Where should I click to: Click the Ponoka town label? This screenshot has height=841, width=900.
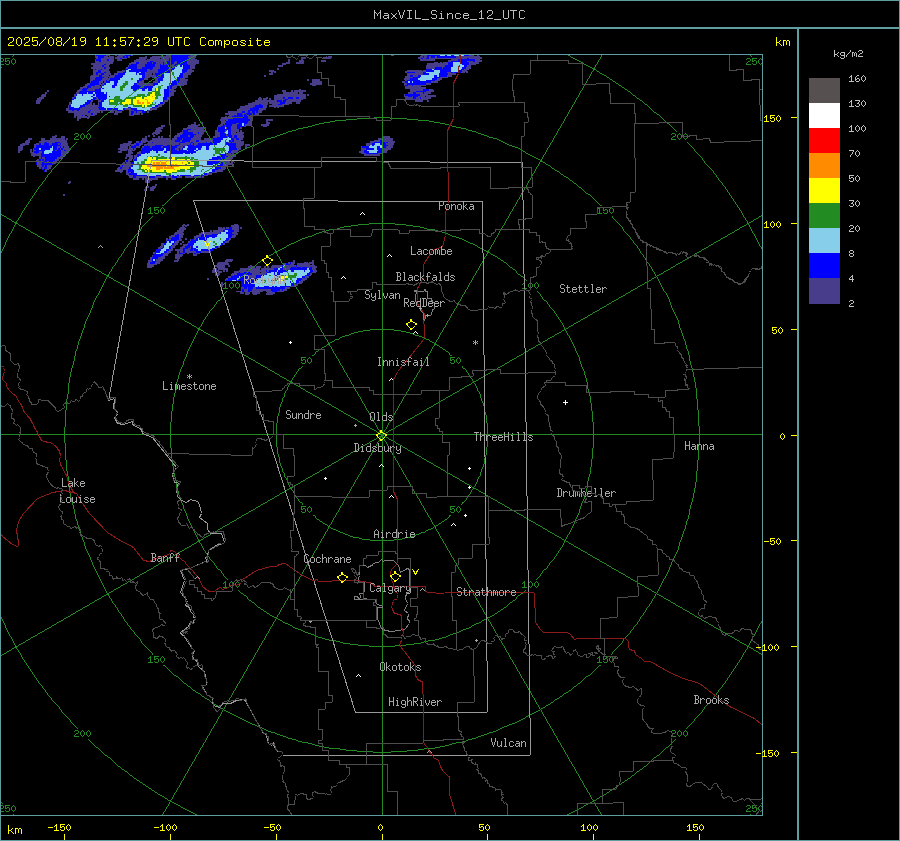456,206
